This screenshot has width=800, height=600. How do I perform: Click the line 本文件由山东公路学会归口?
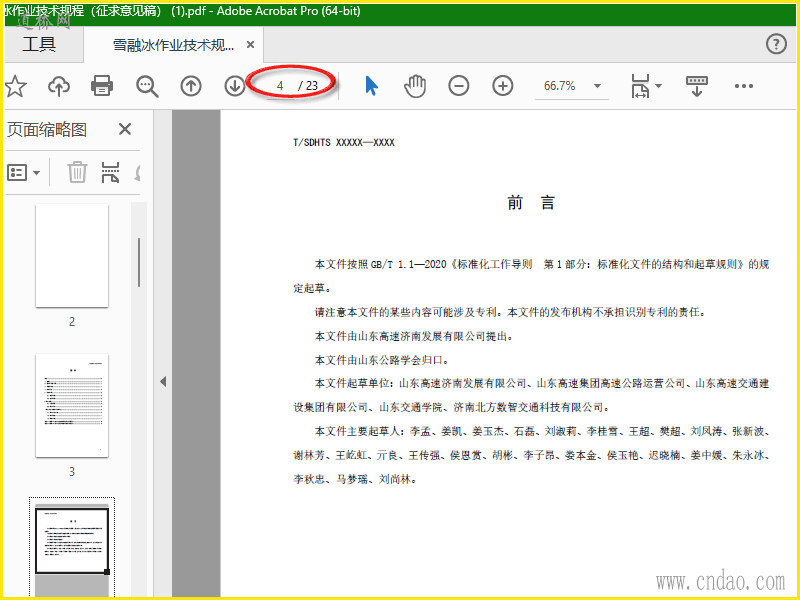click(x=382, y=360)
